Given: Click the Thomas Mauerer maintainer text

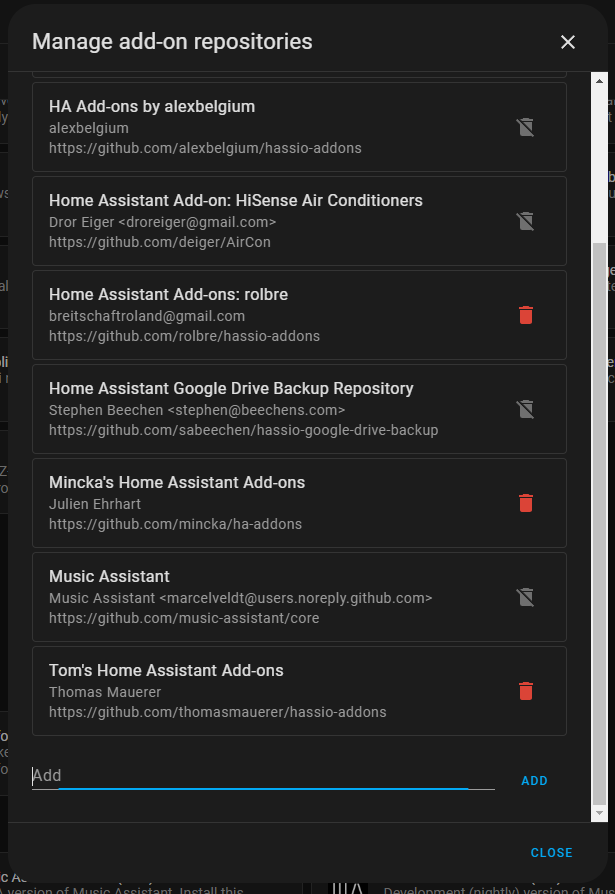Looking at the screenshot, I should pyautogui.click(x=105, y=693).
